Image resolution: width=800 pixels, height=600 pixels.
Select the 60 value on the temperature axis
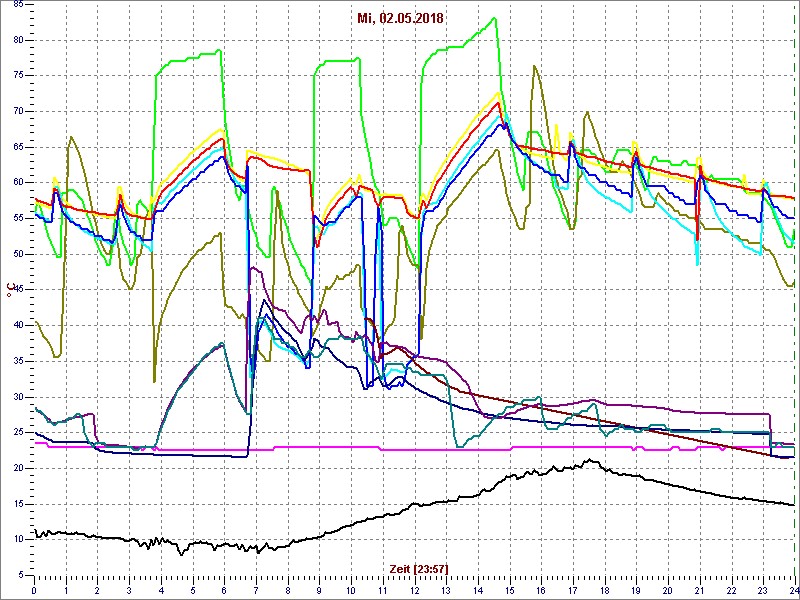tap(17, 183)
